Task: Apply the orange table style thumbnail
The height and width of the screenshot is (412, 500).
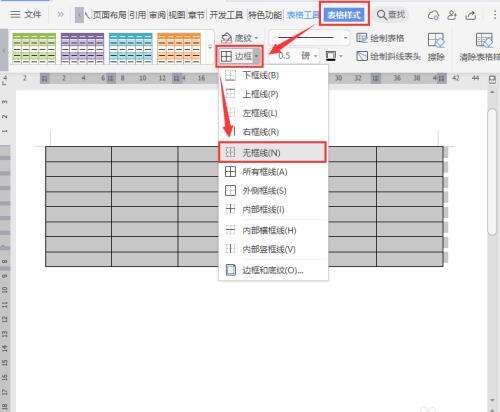Action: coord(179,48)
